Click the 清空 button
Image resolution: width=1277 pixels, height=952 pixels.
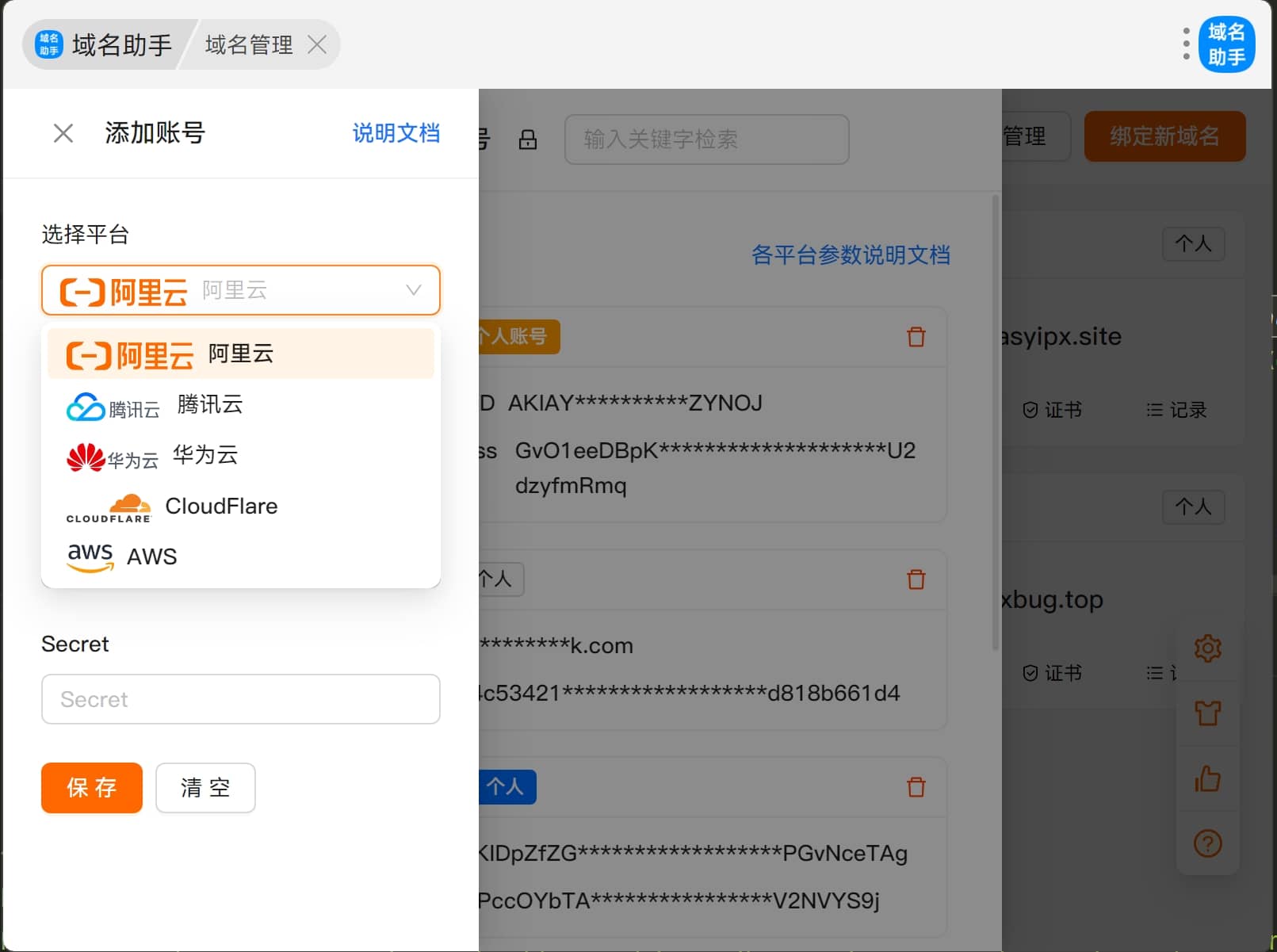tap(205, 788)
